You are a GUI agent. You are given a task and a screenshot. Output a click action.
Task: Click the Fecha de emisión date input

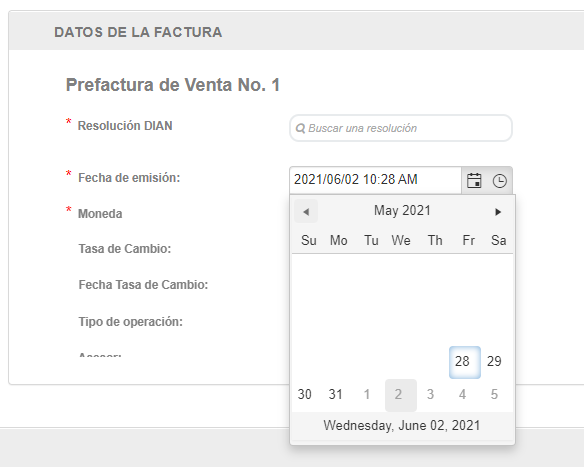[x=375, y=180]
